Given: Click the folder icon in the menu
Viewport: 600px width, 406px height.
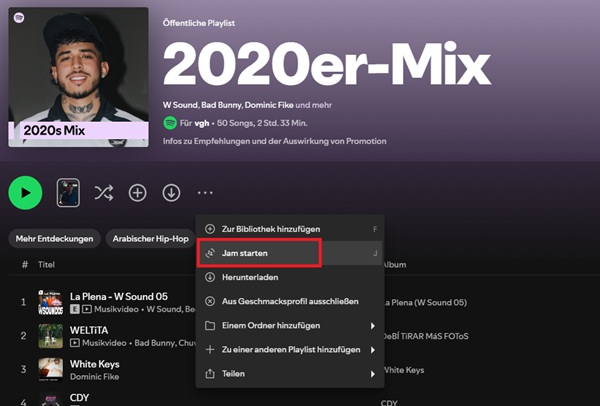Looking at the screenshot, I should 210,326.
